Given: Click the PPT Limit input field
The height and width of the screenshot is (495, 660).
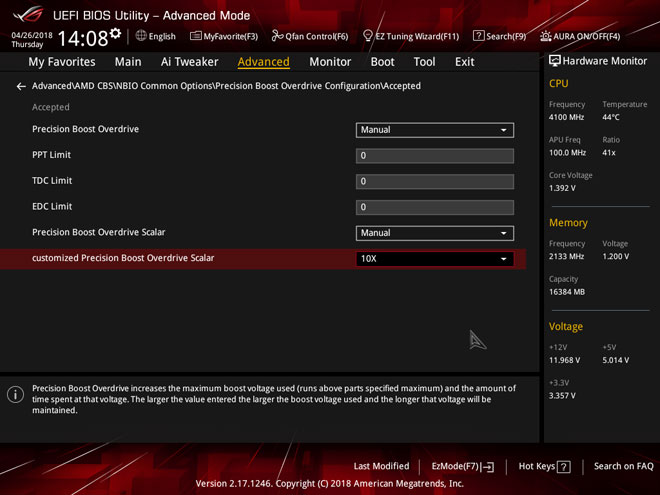Looking at the screenshot, I should tap(434, 156).
